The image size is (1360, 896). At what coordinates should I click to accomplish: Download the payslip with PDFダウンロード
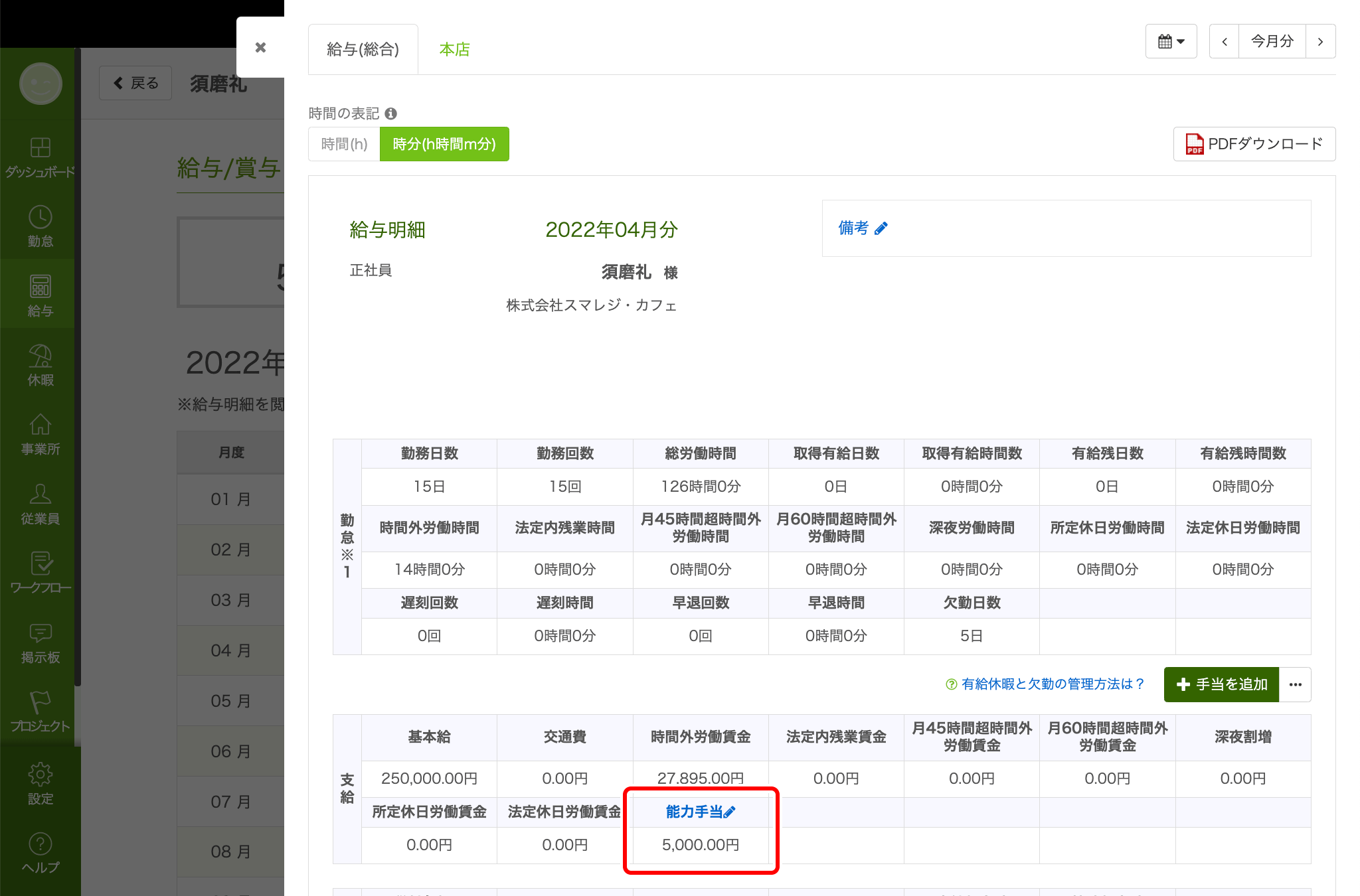tap(1254, 144)
